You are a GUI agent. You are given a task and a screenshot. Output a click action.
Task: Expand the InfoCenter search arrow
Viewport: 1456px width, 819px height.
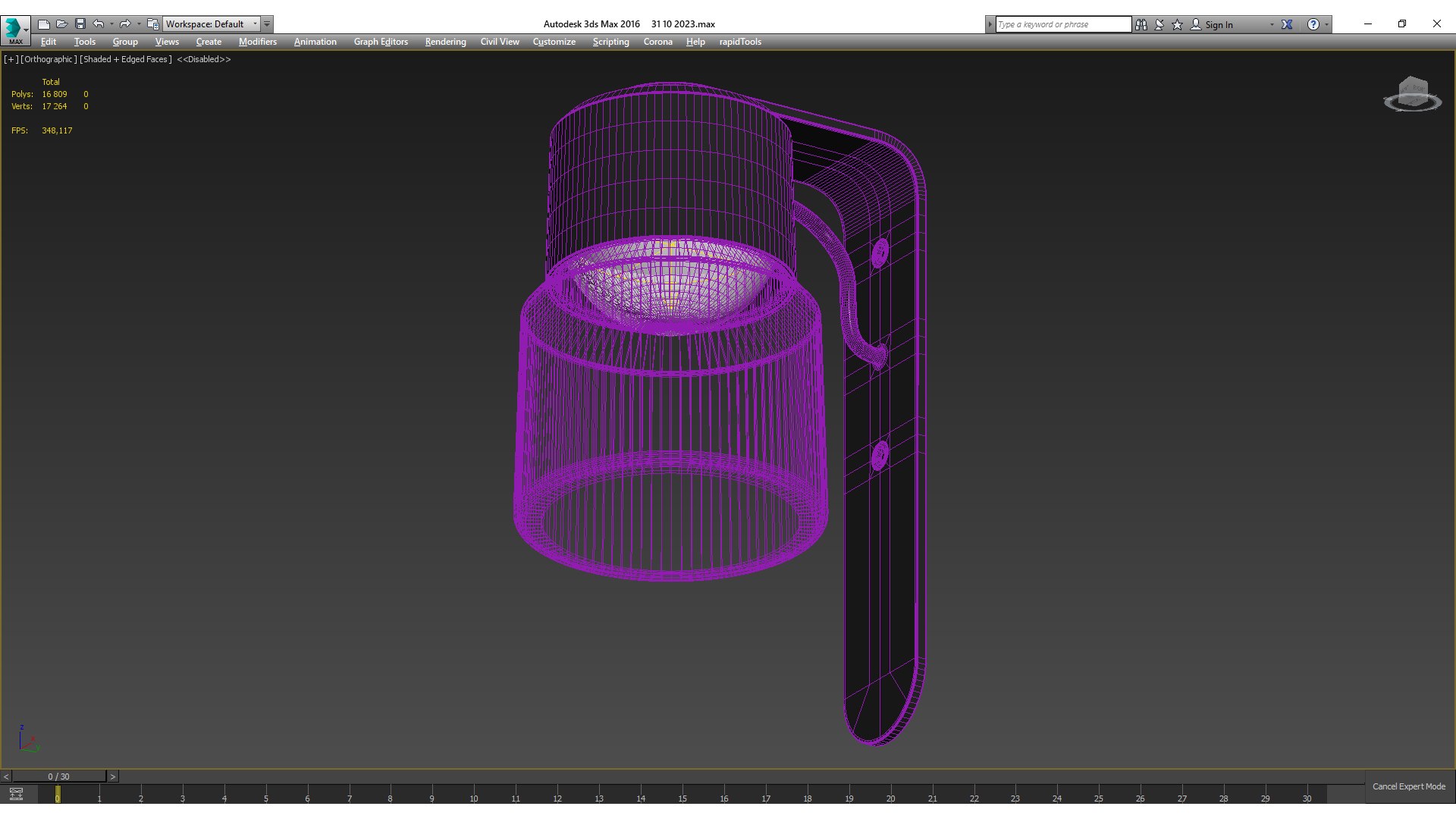point(990,24)
